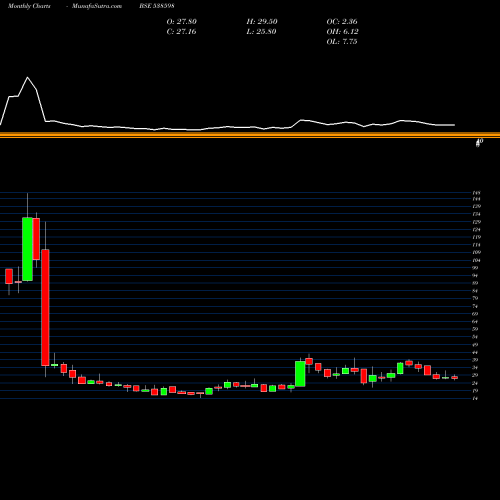Screen dimensions: 500x500
Task: Click the tallest green candlestick
Action: (27, 249)
